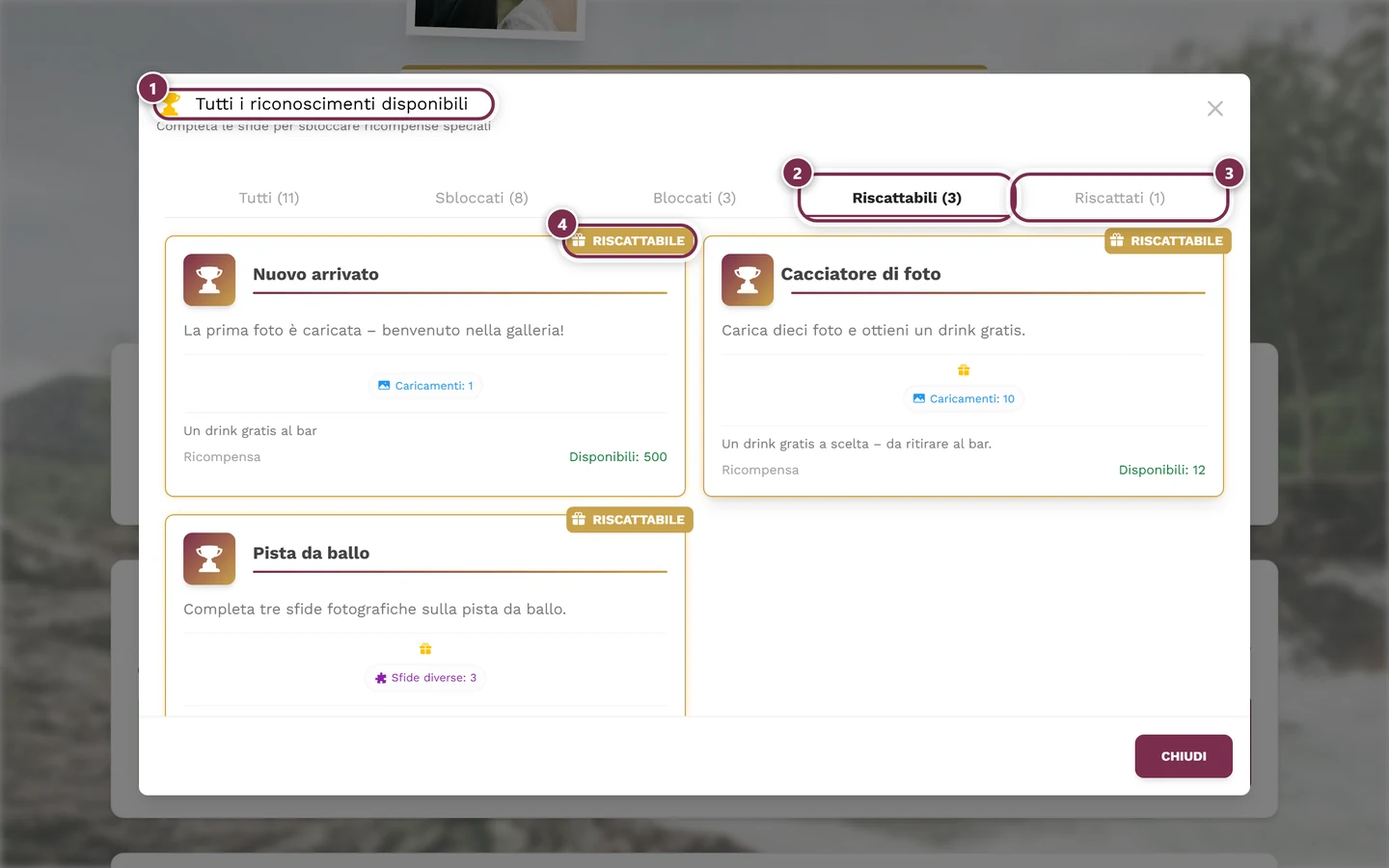Viewport: 1389px width, 868px height.
Task: Click the trophy icon of Pista da ballo
Action: pyautogui.click(x=209, y=558)
